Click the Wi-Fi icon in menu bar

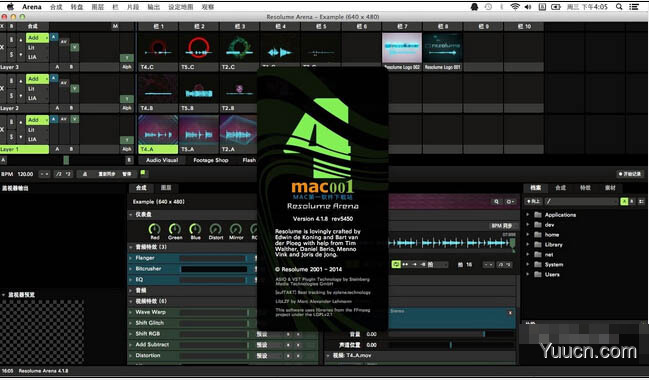click(x=515, y=7)
